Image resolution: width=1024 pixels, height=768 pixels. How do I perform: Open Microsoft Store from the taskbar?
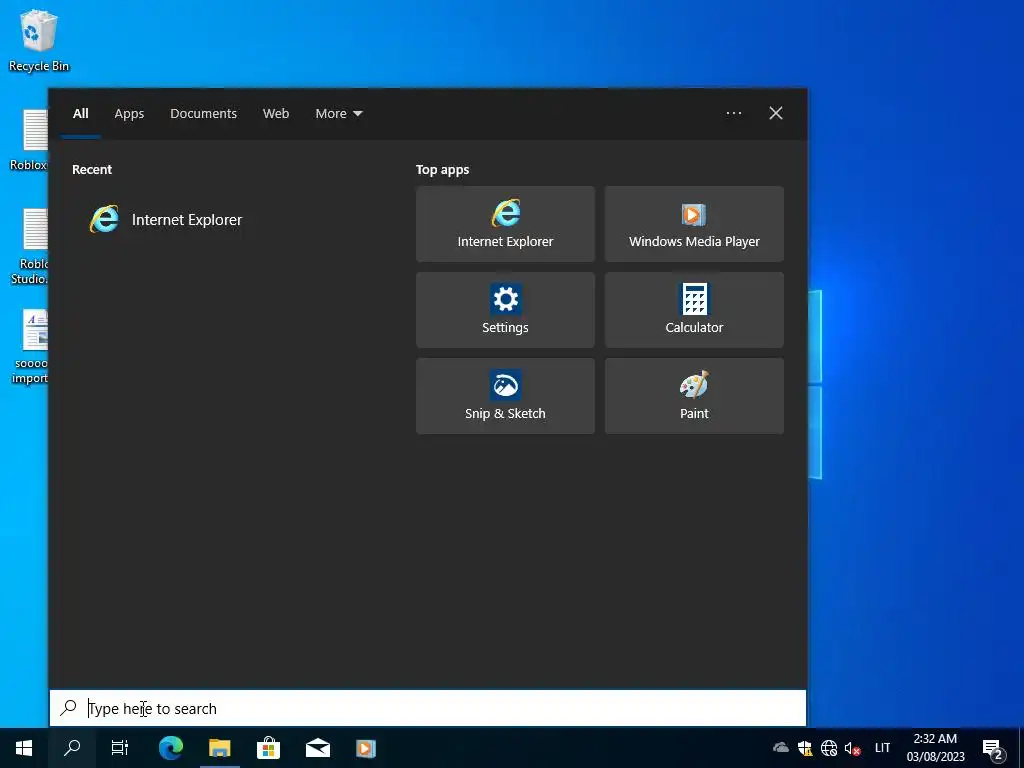click(x=268, y=748)
